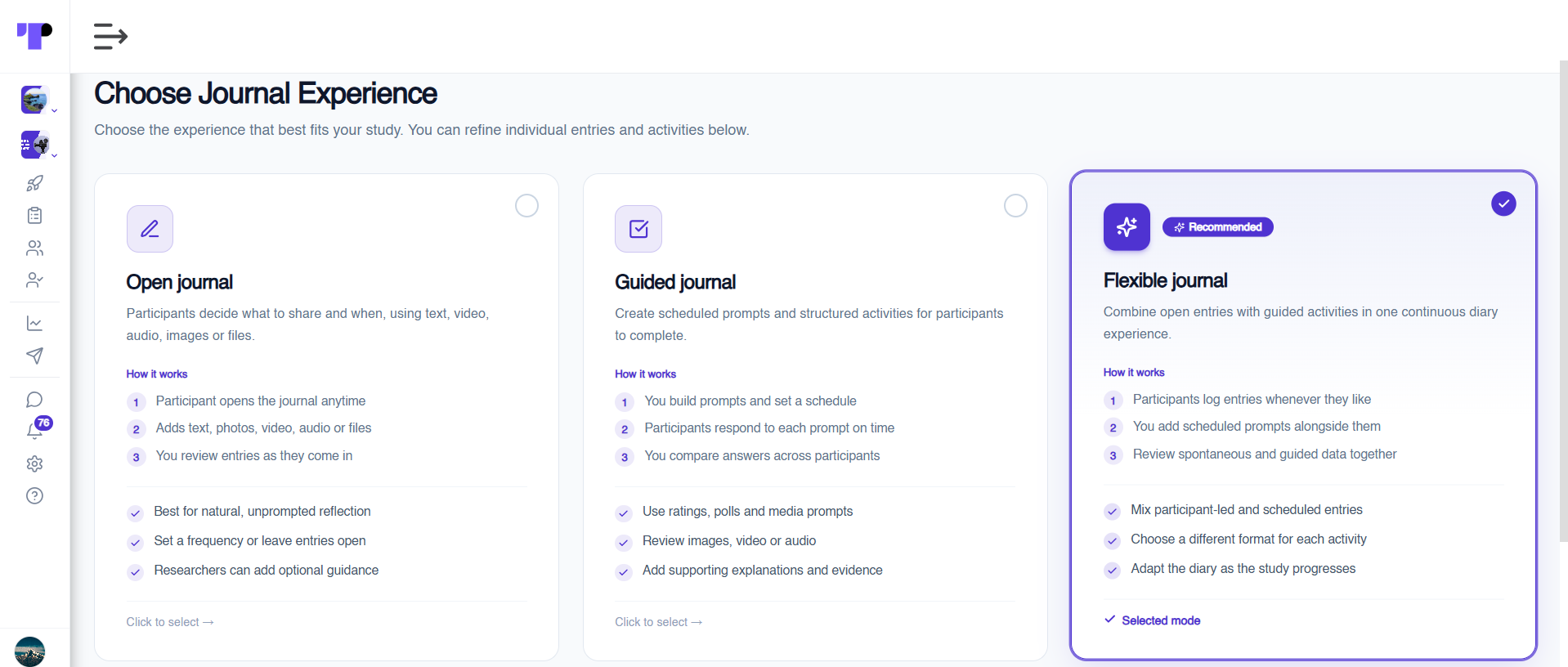Open the participants group icon in sidebar

pyautogui.click(x=34, y=248)
